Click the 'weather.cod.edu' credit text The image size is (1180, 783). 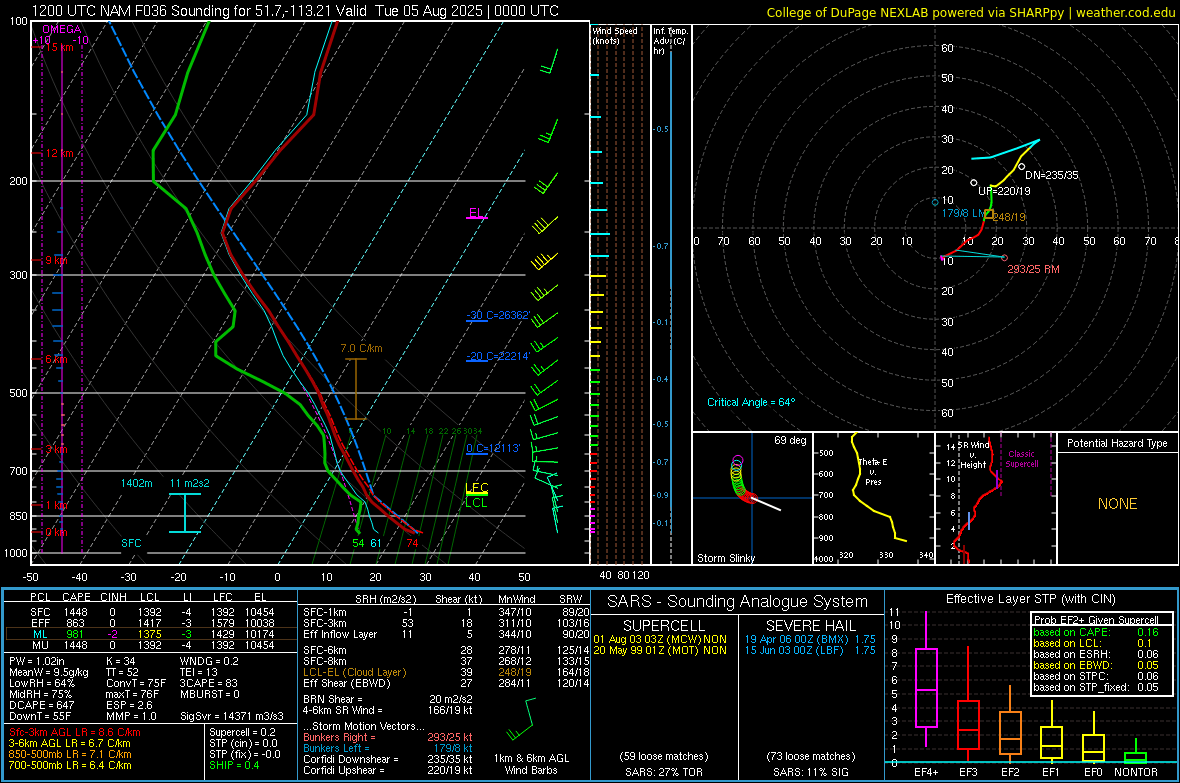coord(1125,12)
